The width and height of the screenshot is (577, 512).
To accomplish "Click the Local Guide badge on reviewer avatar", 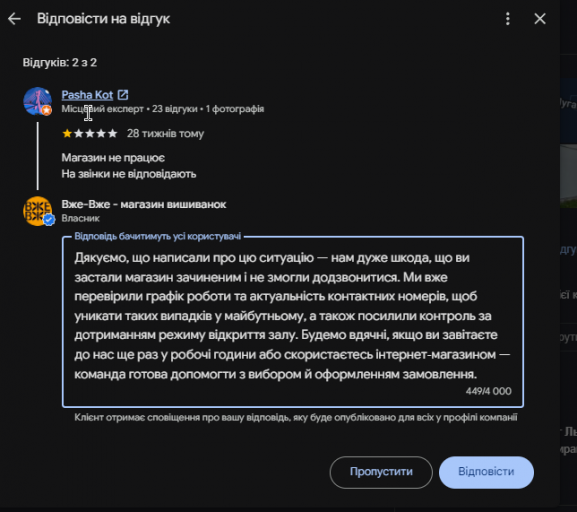I will (47, 110).
